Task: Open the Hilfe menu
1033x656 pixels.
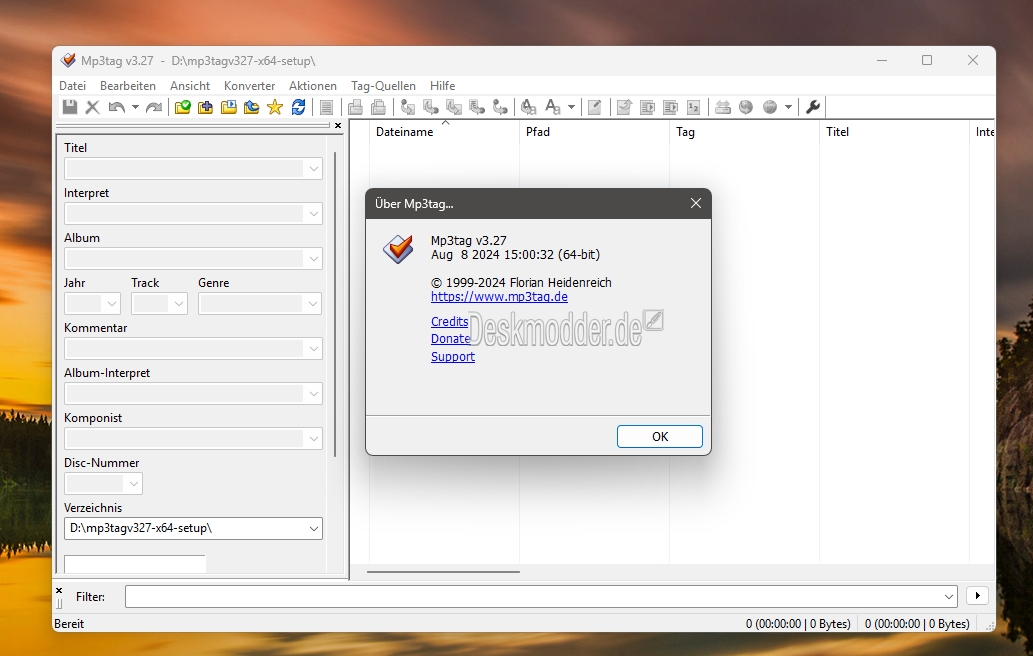Action: [442, 86]
